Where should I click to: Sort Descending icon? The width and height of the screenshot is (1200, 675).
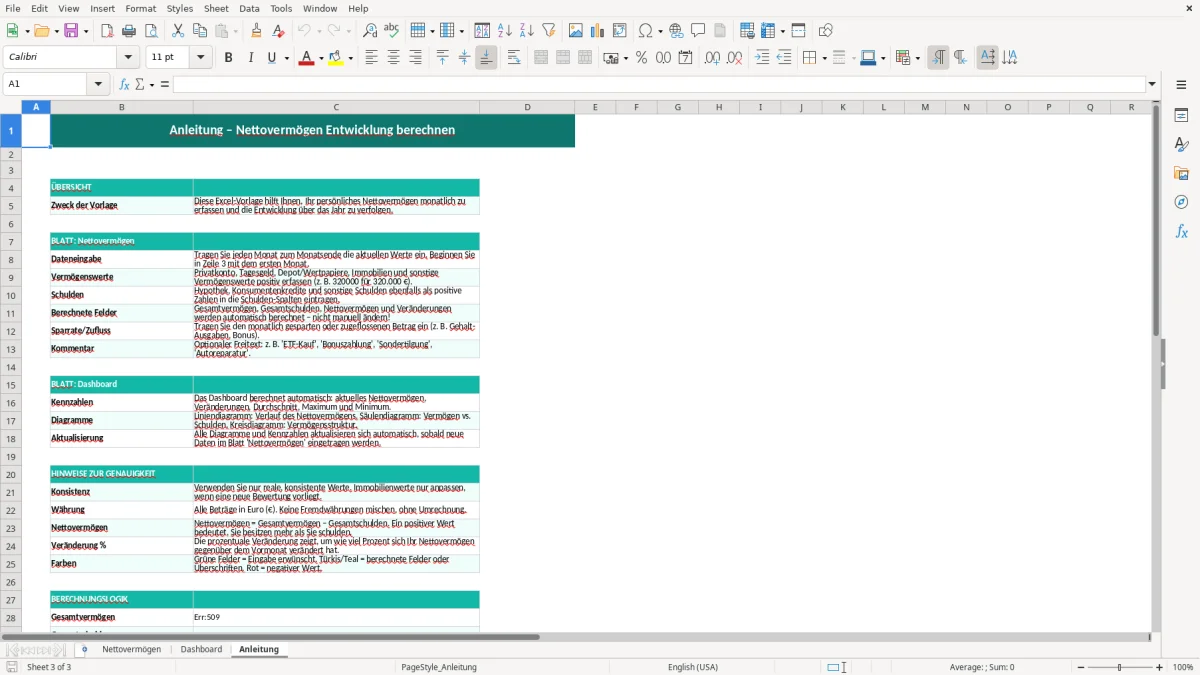coord(526,31)
